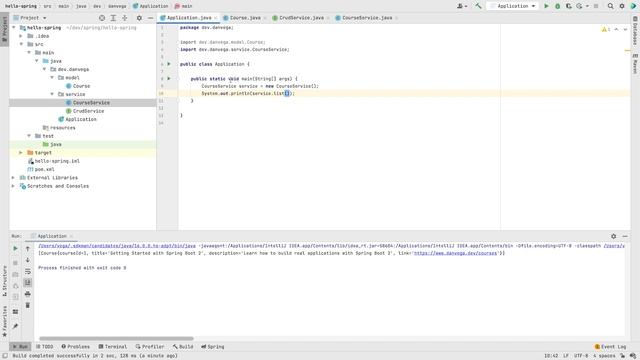Open Search Everywhere magnifier icon
This screenshot has width=640, height=360.
611,6
